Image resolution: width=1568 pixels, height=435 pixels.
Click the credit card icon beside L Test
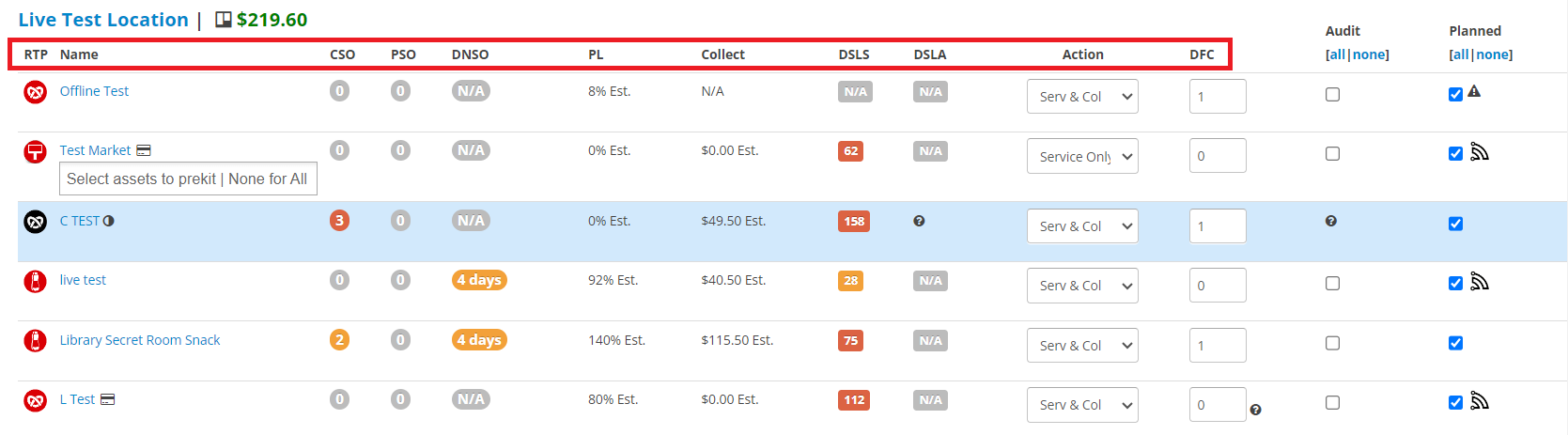(108, 399)
